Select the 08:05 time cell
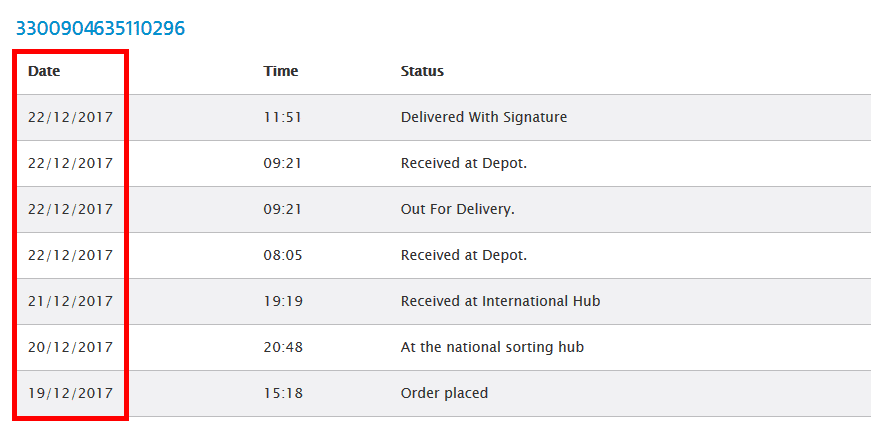Image resolution: width=896 pixels, height=431 pixels. (x=283, y=255)
